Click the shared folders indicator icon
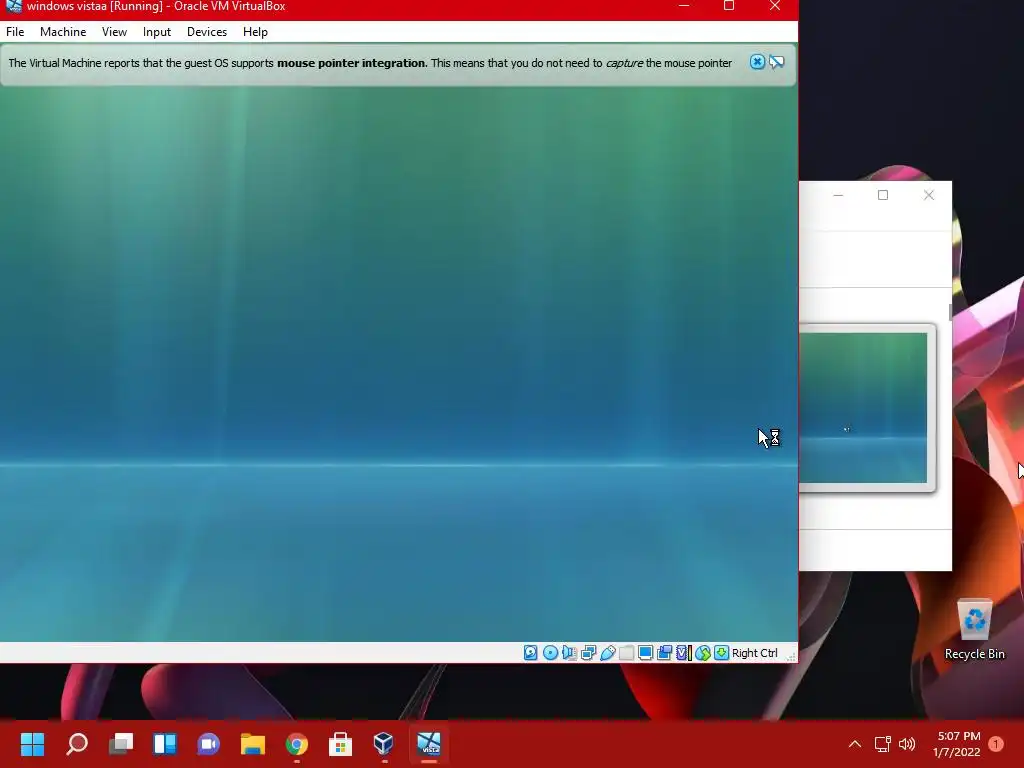1024x768 pixels. tap(626, 652)
